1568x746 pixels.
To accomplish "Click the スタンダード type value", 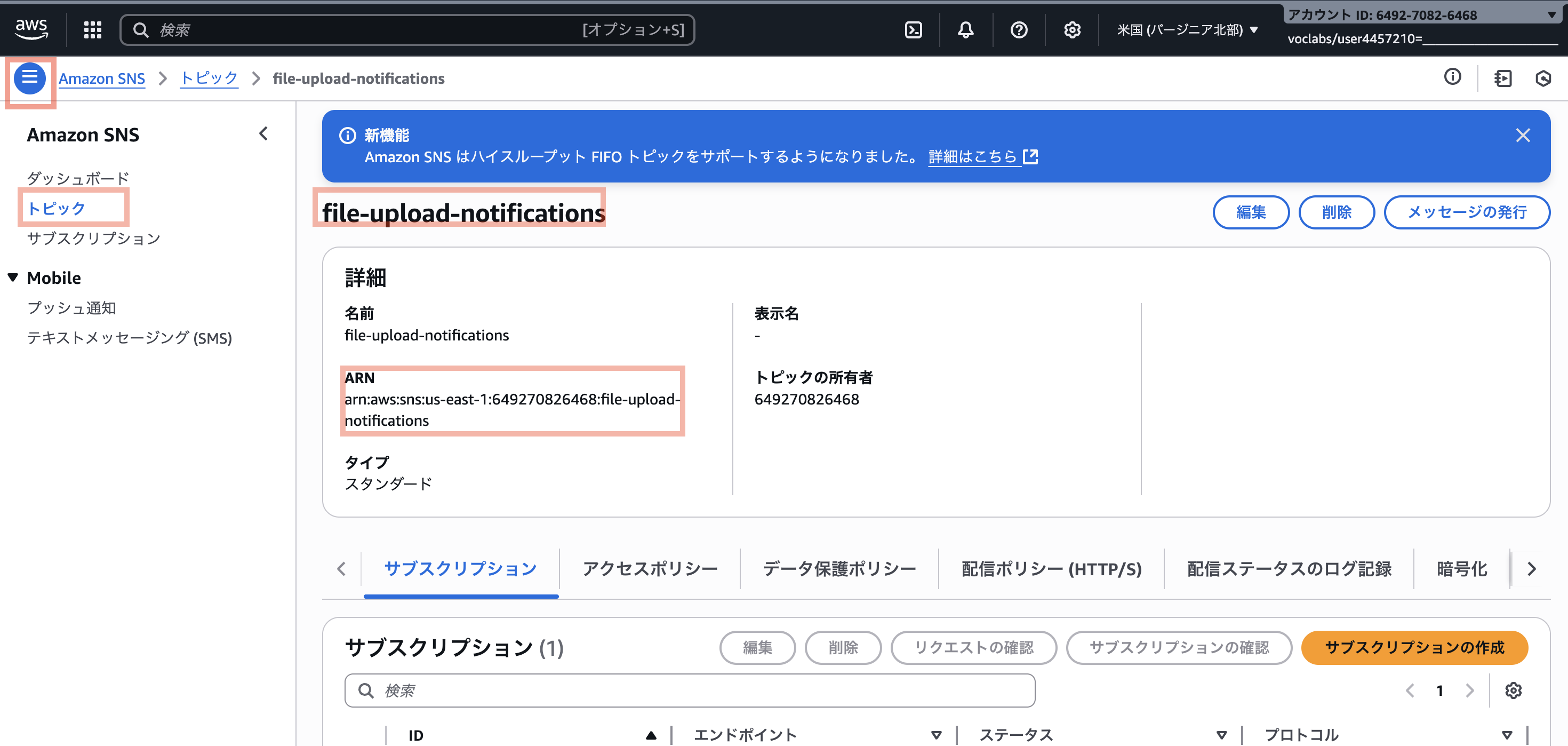I will [388, 484].
